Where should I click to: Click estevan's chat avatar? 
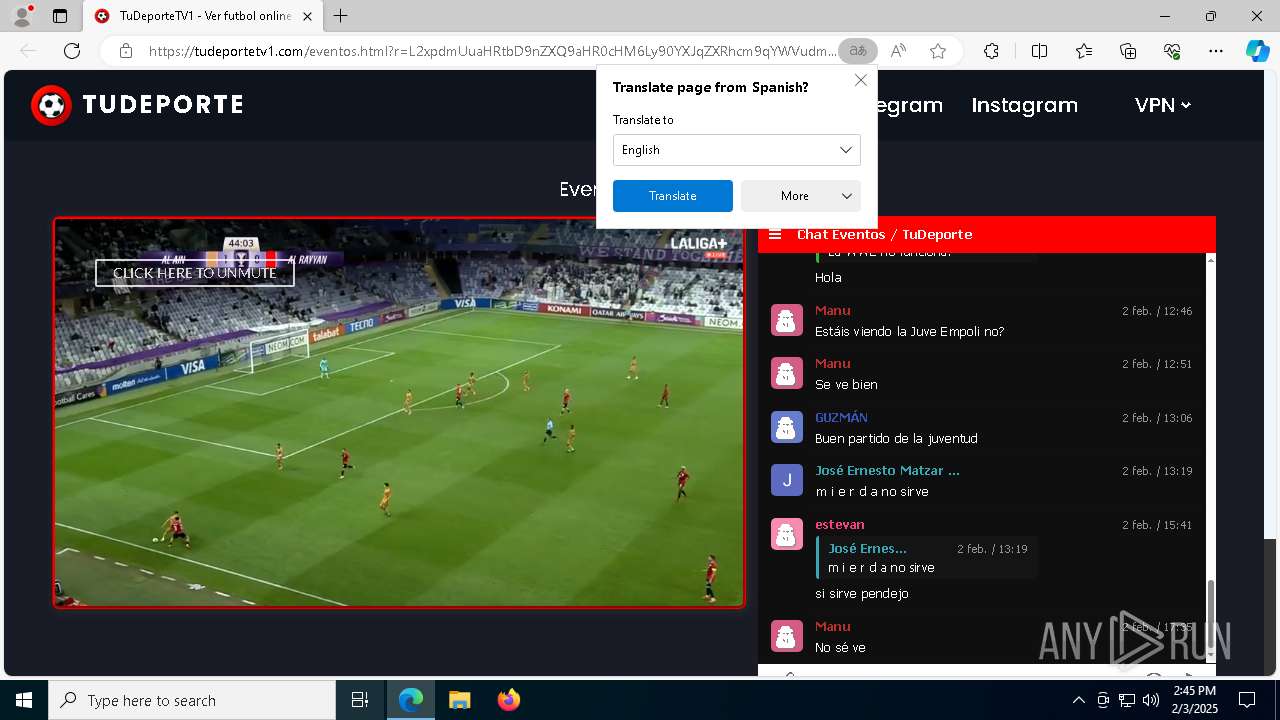(787, 534)
